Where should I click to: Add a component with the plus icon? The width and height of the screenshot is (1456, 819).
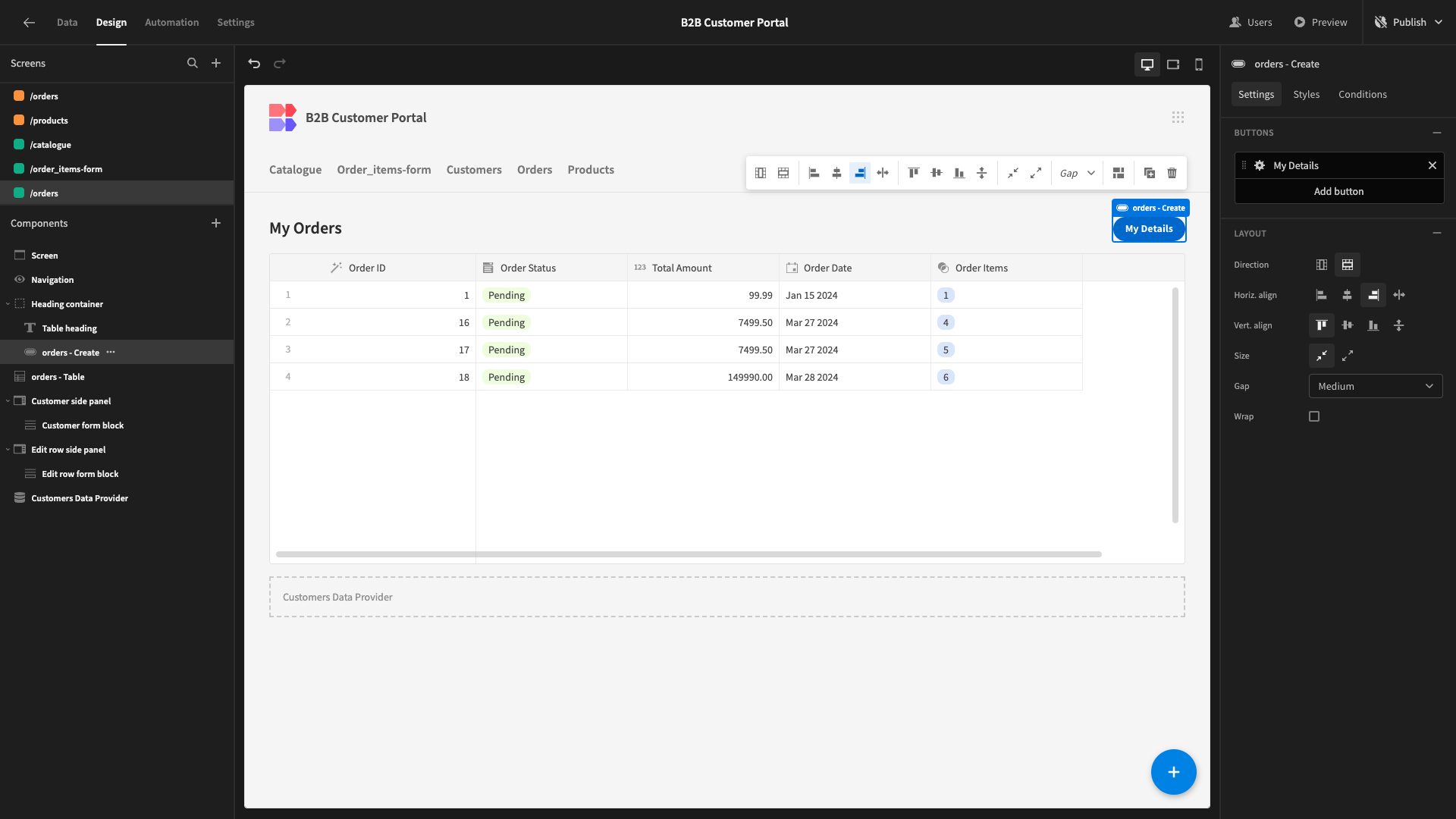pyautogui.click(x=216, y=223)
